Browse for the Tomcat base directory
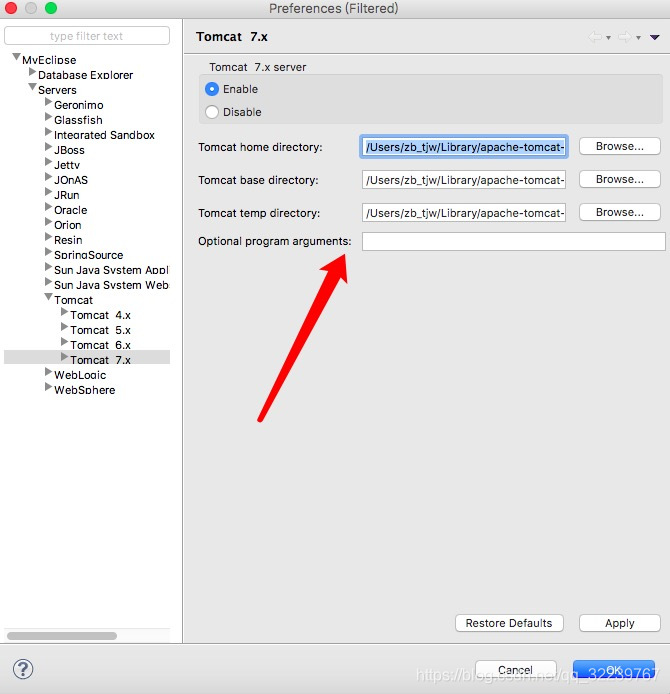The height and width of the screenshot is (694, 670). (x=620, y=179)
